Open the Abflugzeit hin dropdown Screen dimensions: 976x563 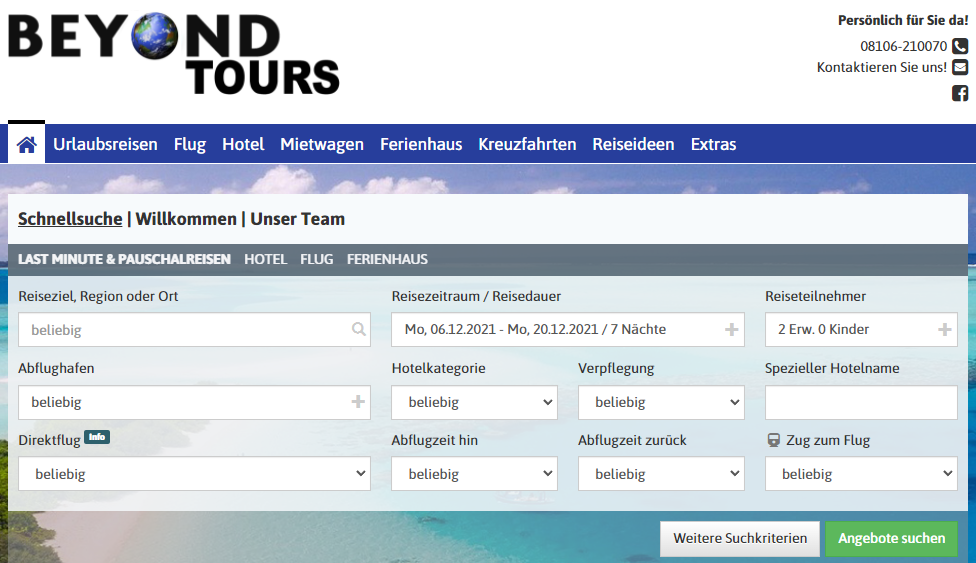pos(474,474)
